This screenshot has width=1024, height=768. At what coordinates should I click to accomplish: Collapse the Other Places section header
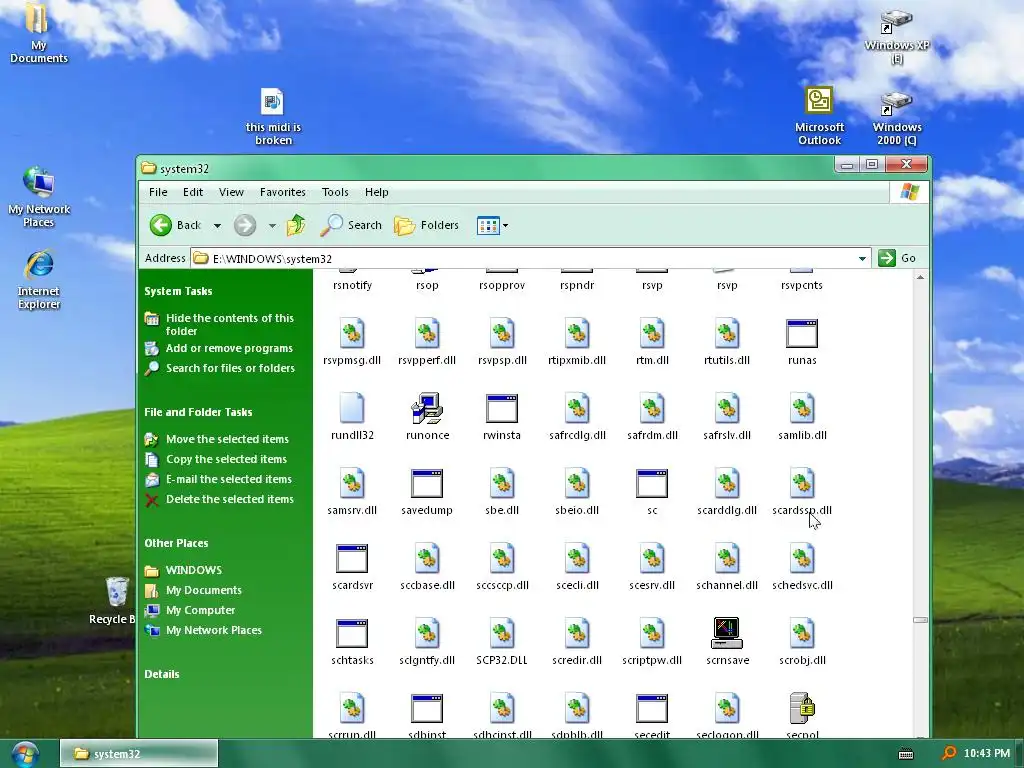point(176,543)
